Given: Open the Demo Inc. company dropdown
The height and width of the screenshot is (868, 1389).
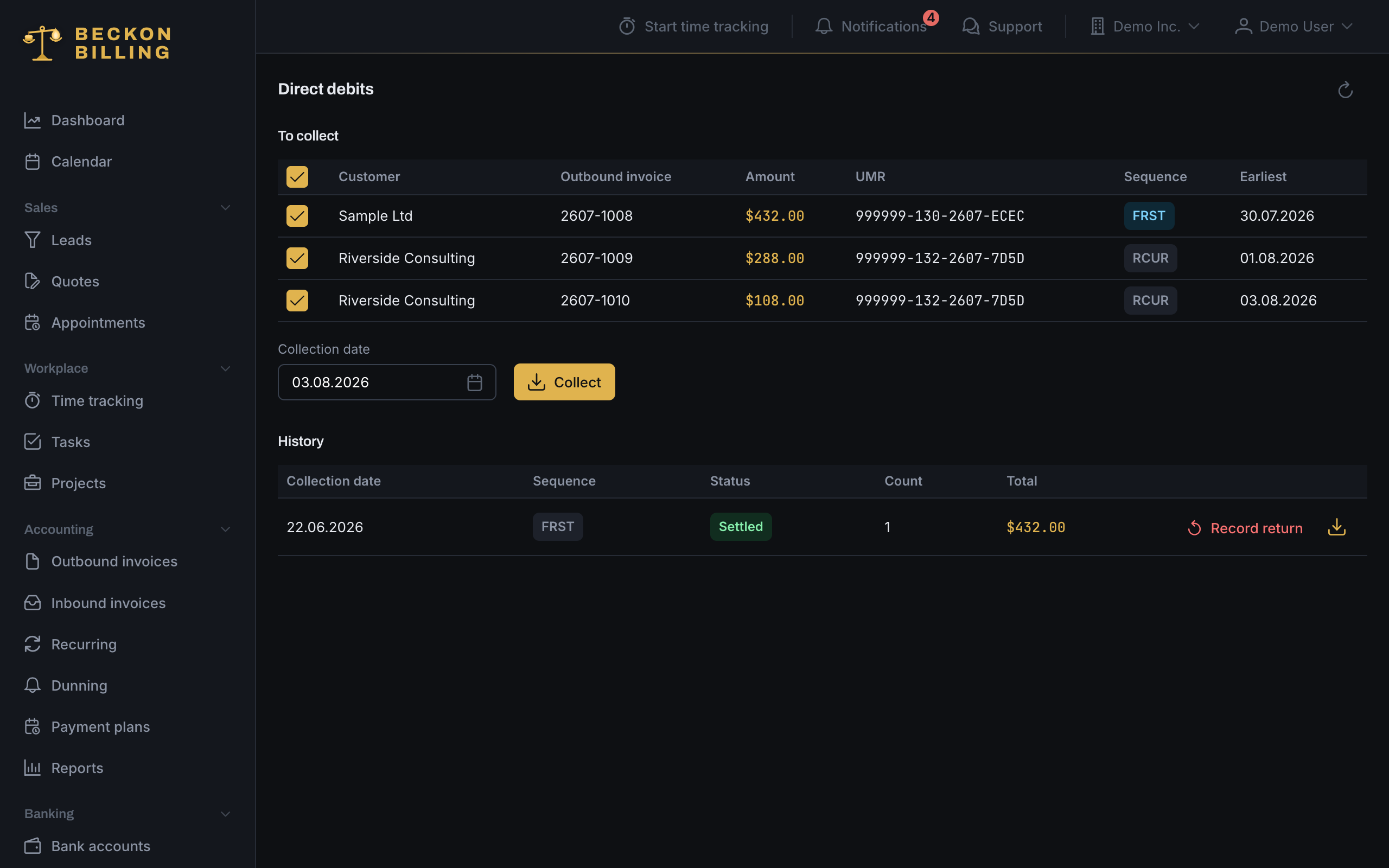Looking at the screenshot, I should coord(1145,27).
